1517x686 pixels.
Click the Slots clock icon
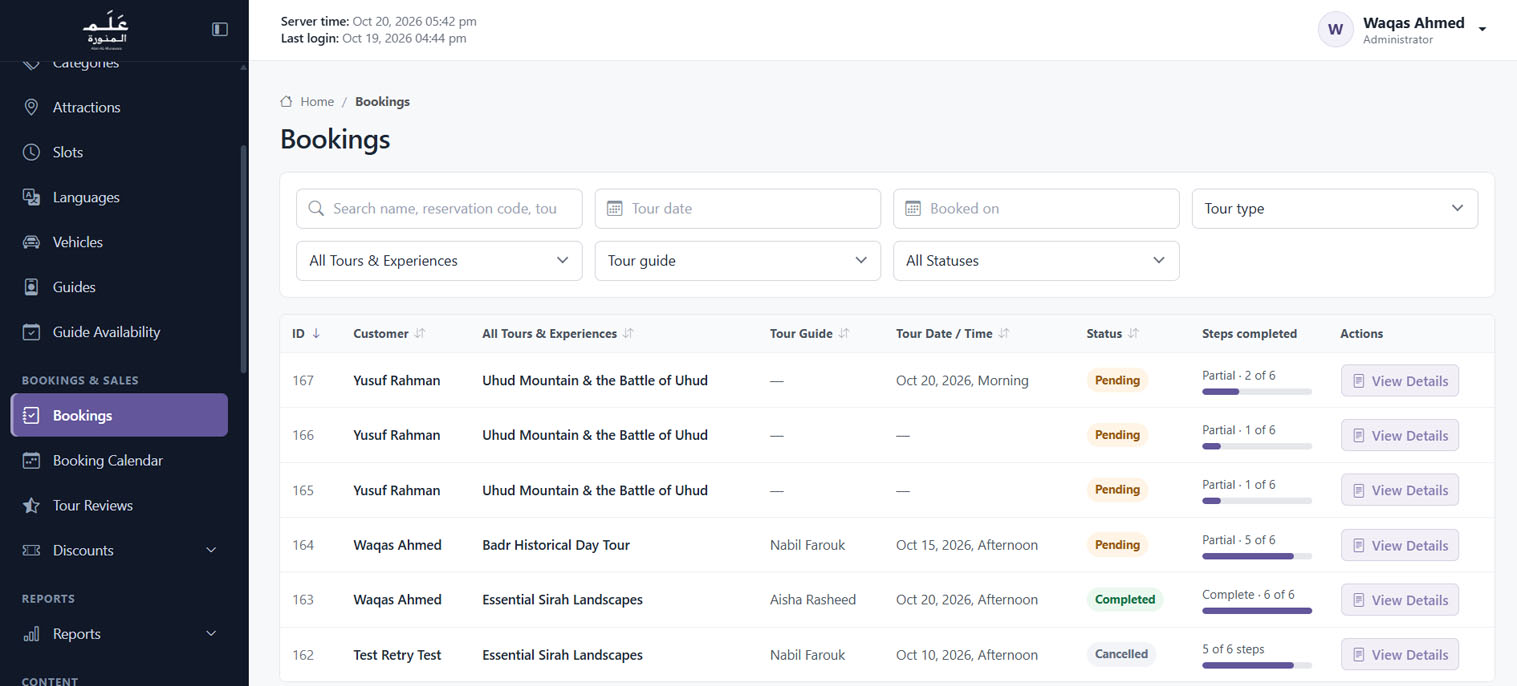pyautogui.click(x=31, y=152)
